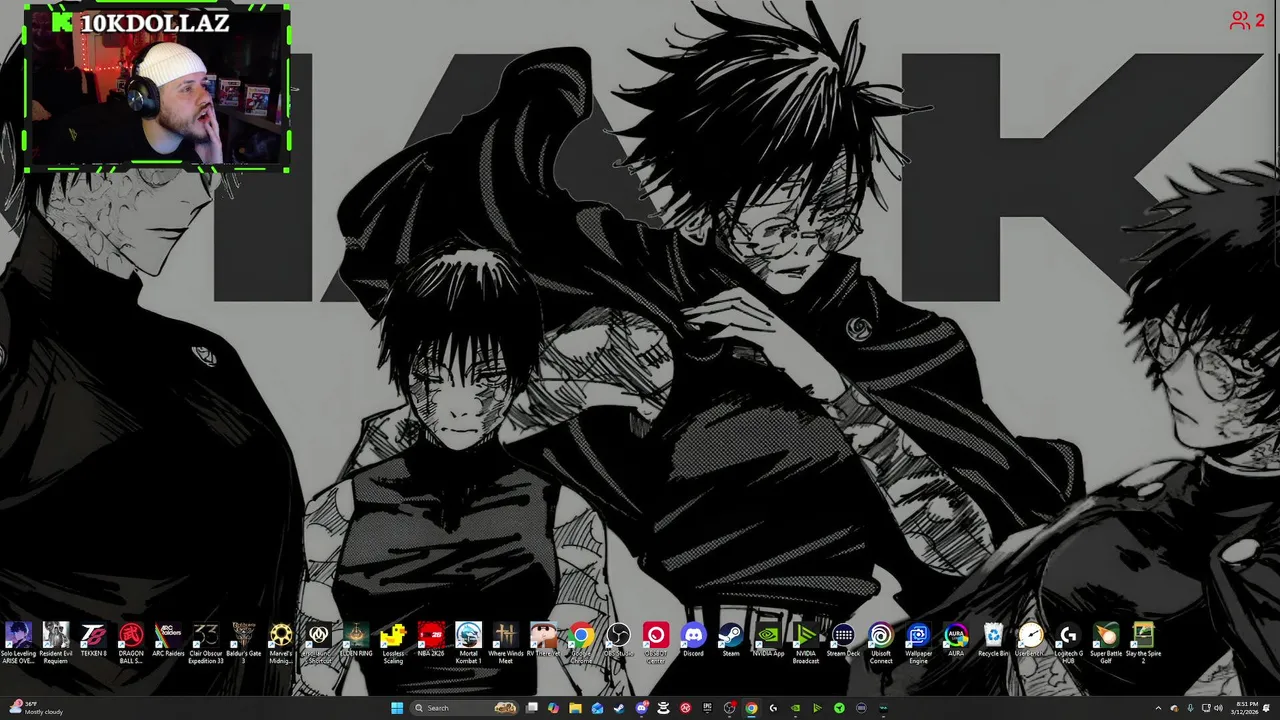1280x720 pixels.
Task: Open volume control in system tray
Action: coord(1218,708)
